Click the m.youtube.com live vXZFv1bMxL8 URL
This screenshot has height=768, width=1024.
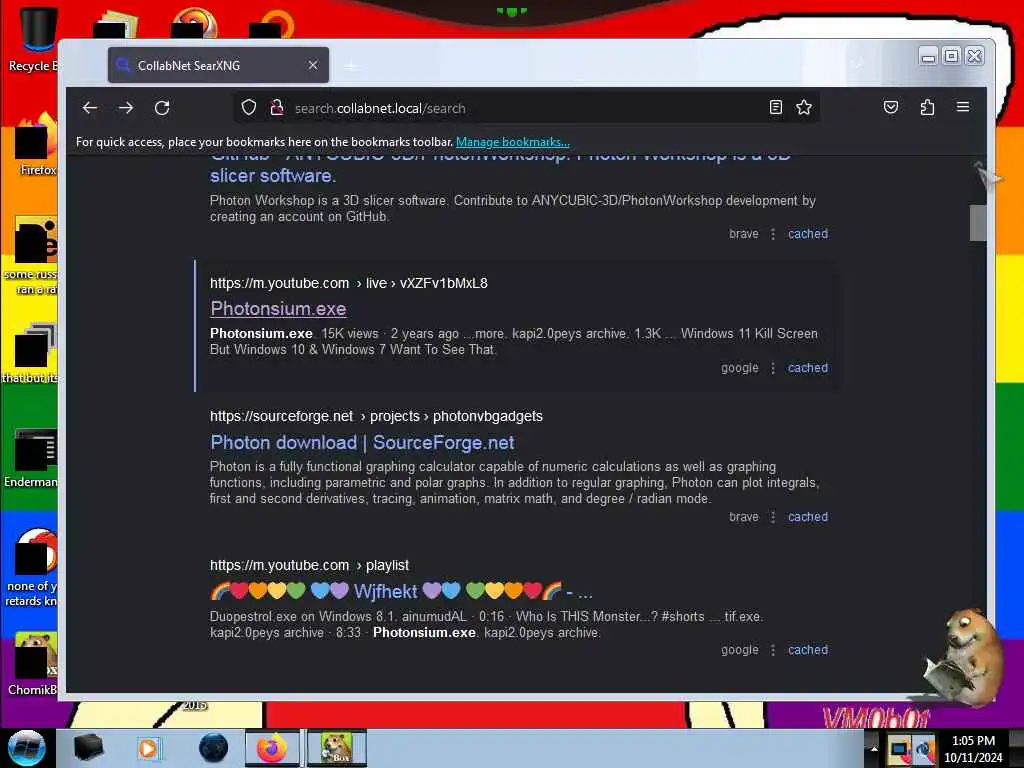tap(349, 283)
